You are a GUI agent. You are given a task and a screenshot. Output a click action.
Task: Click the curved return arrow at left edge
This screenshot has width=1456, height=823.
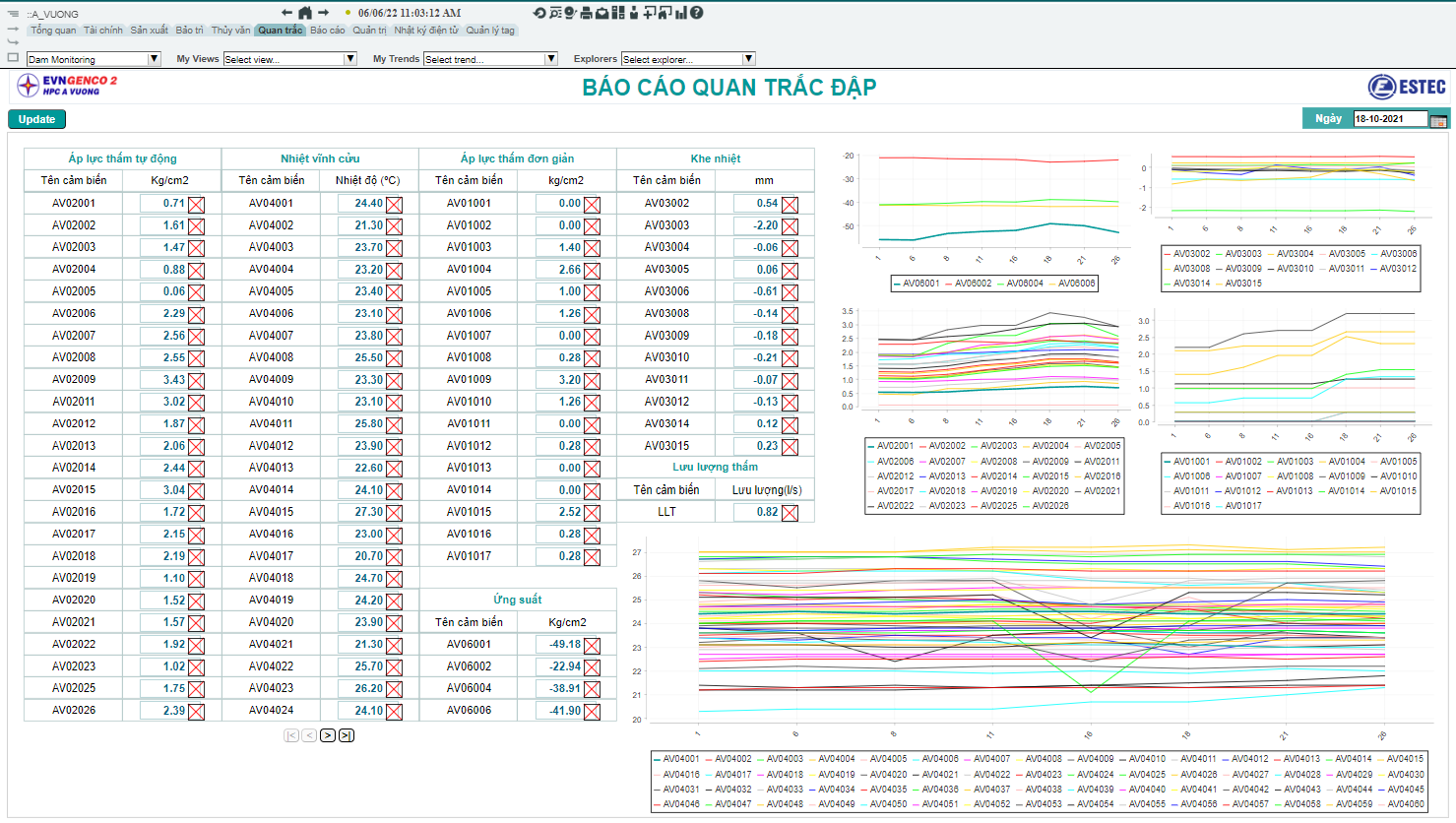(x=14, y=42)
